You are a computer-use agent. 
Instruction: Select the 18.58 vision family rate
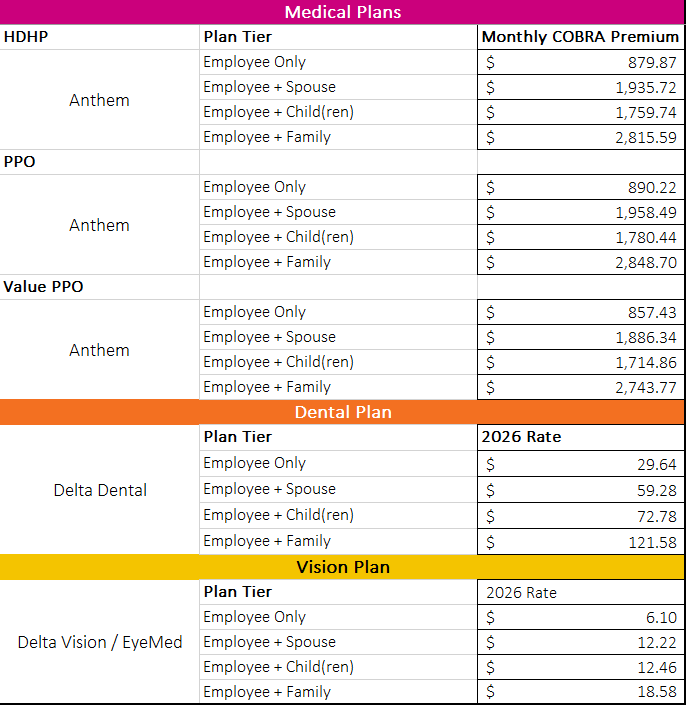click(x=580, y=692)
